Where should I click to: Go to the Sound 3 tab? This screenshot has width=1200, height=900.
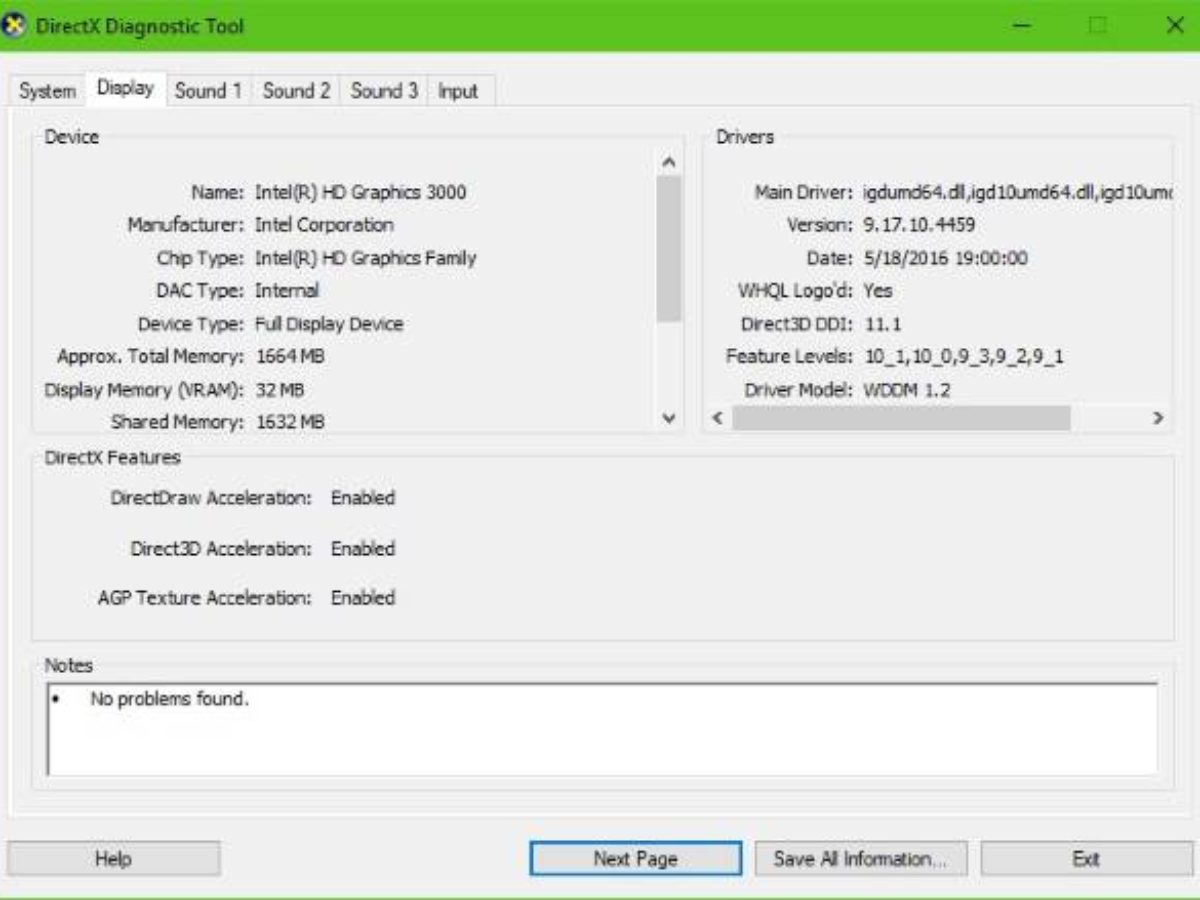click(384, 91)
